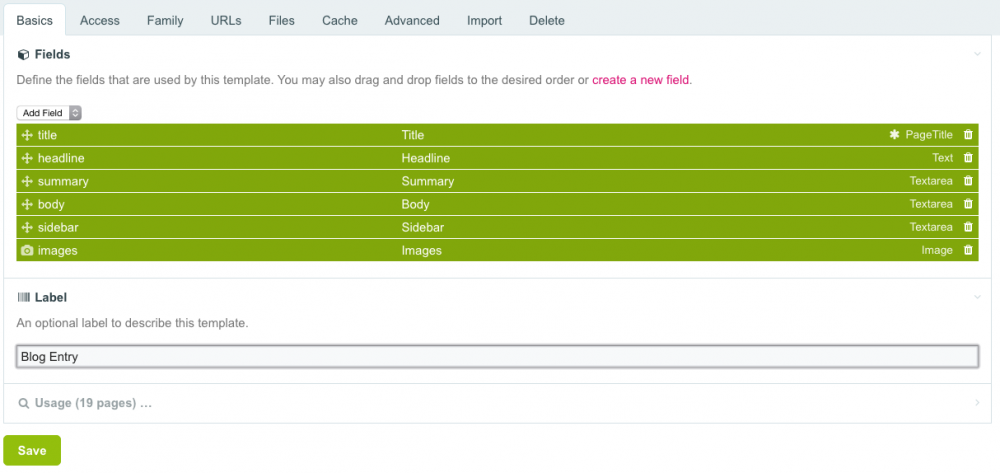
Task: Click the camera icon beside images
Action: tap(27, 250)
